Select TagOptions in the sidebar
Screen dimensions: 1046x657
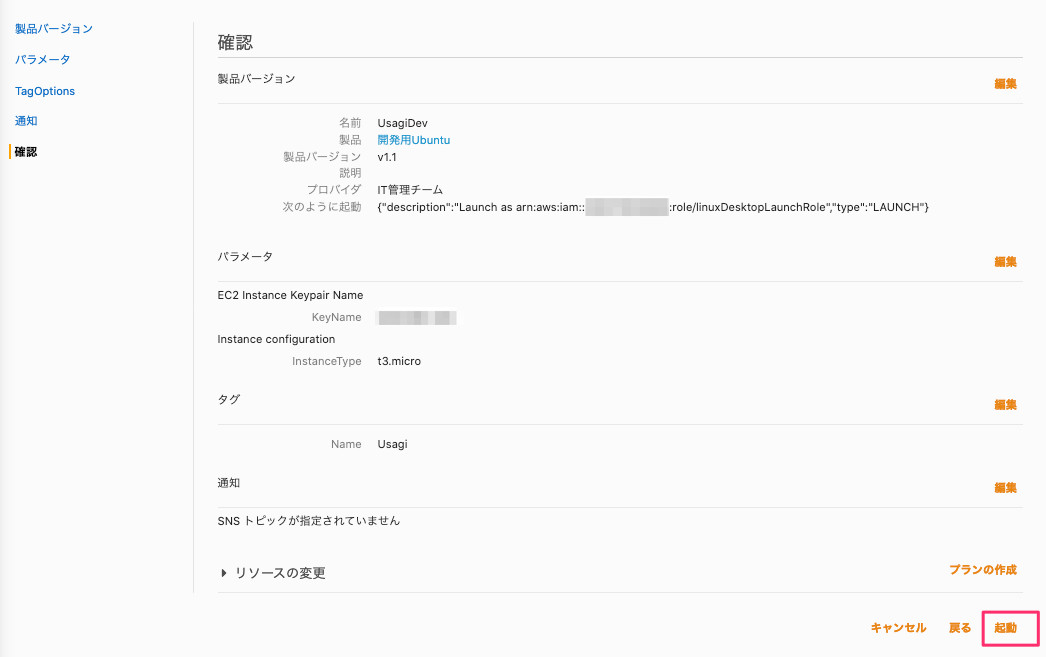click(45, 91)
